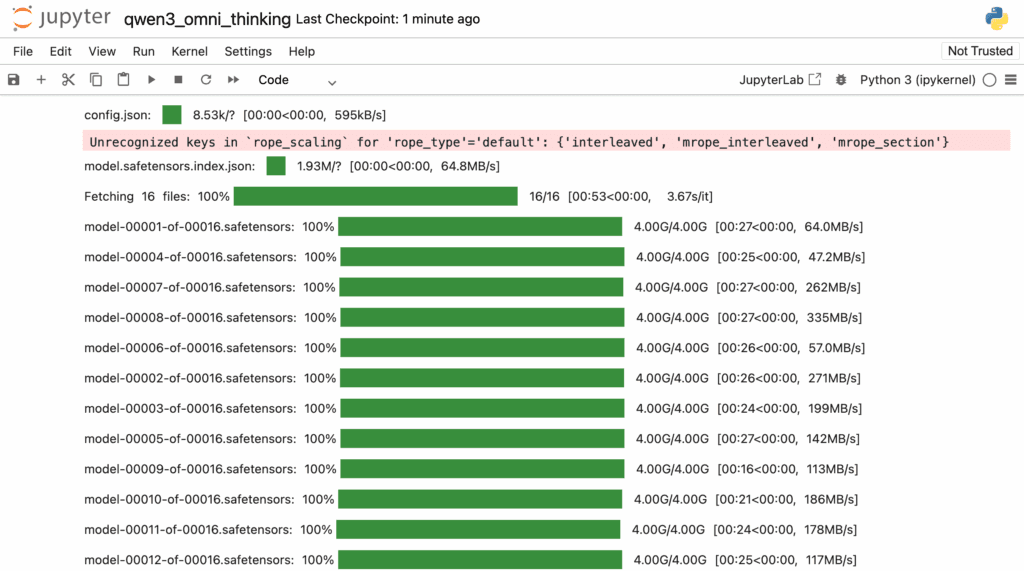Save the notebook with the floppy disk icon

tap(14, 80)
